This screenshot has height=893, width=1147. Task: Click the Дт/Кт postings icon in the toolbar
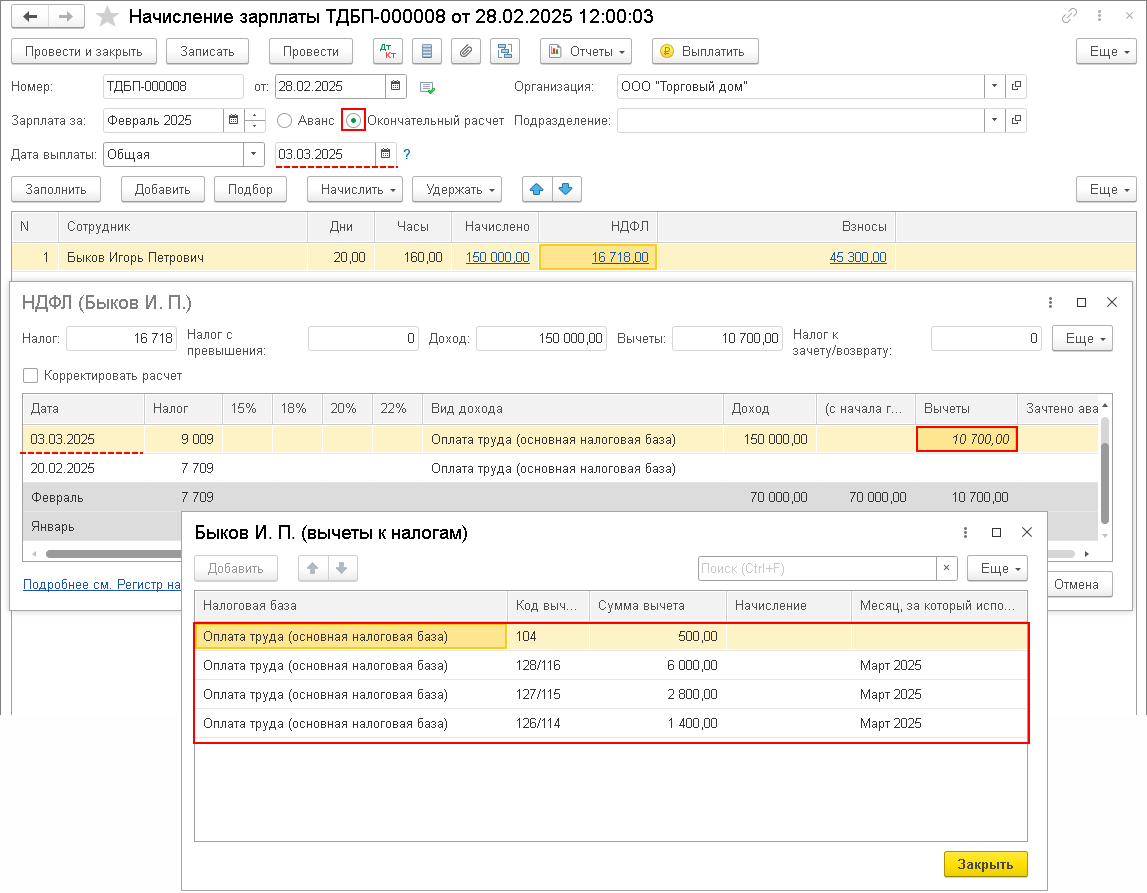pos(388,51)
